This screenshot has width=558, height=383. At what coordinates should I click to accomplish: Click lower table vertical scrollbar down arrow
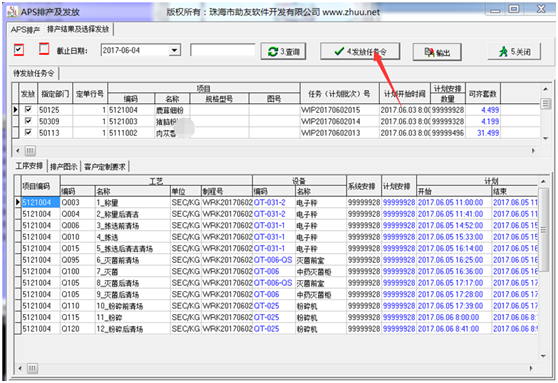tap(543, 356)
